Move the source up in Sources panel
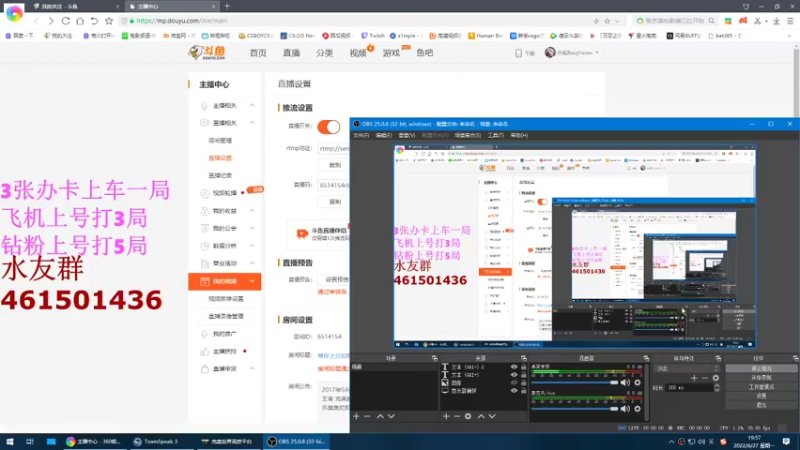 pos(481,416)
